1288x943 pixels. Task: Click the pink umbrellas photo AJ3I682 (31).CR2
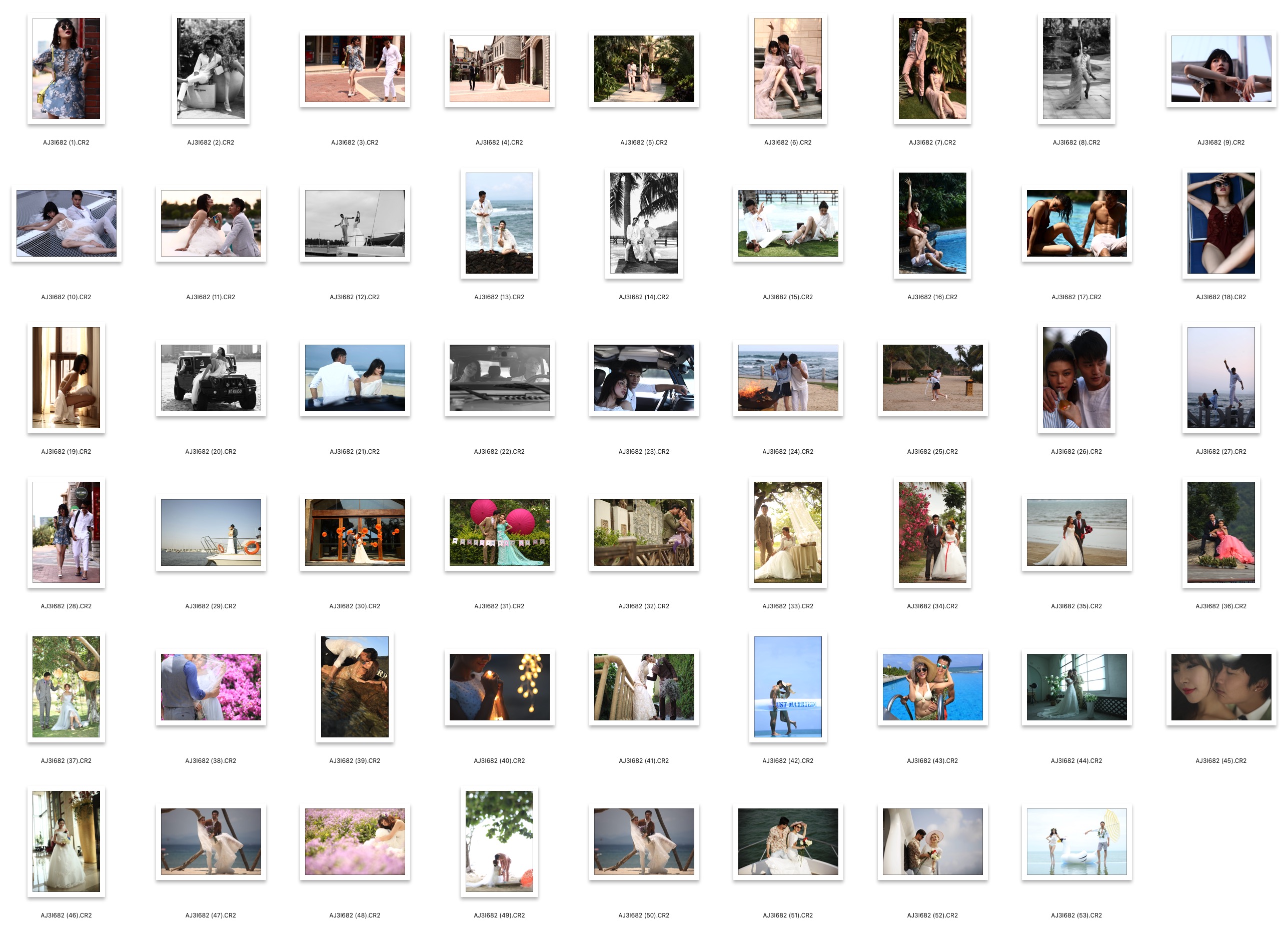[499, 532]
